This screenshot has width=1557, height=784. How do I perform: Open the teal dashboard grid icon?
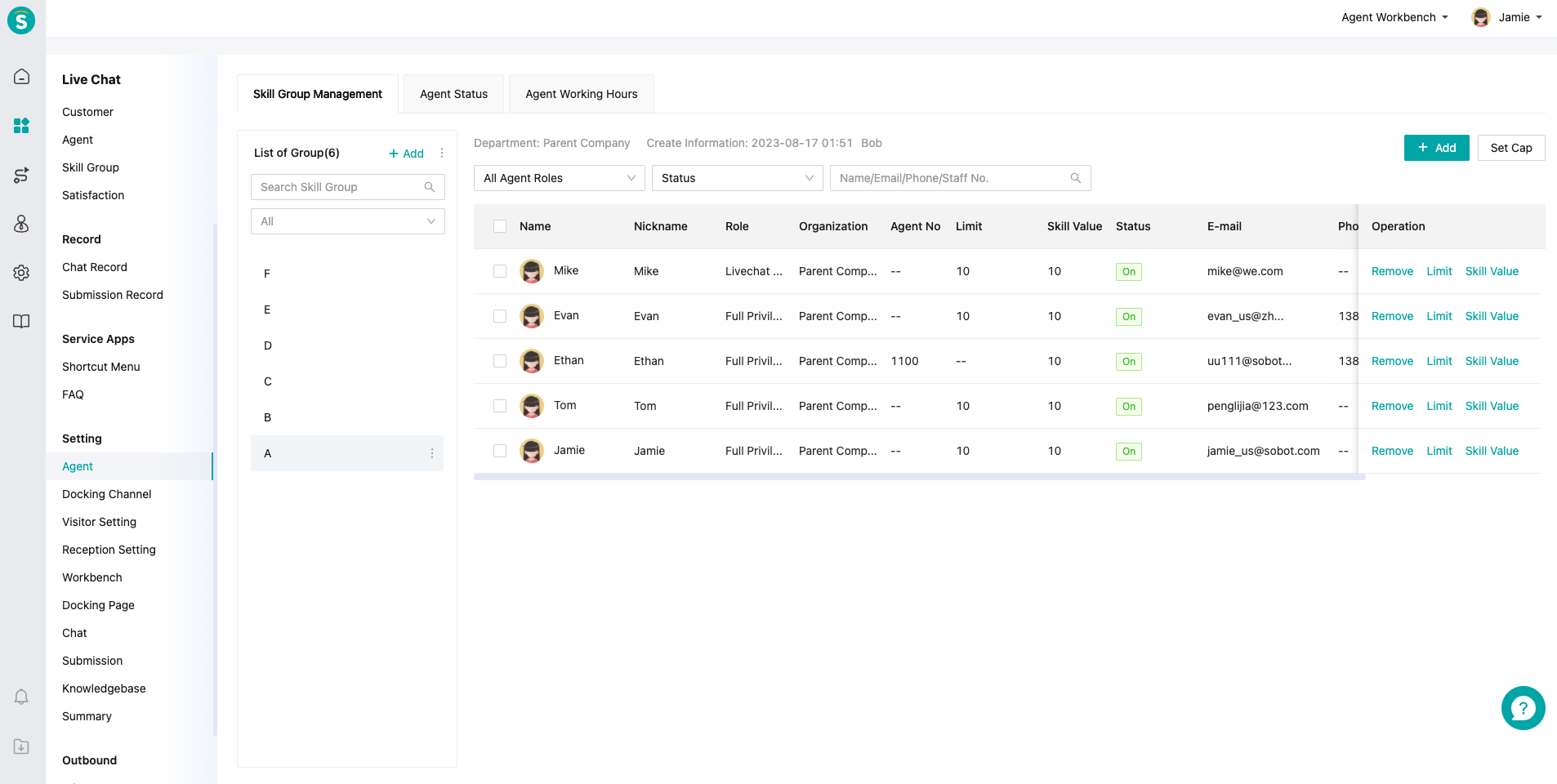click(x=22, y=126)
